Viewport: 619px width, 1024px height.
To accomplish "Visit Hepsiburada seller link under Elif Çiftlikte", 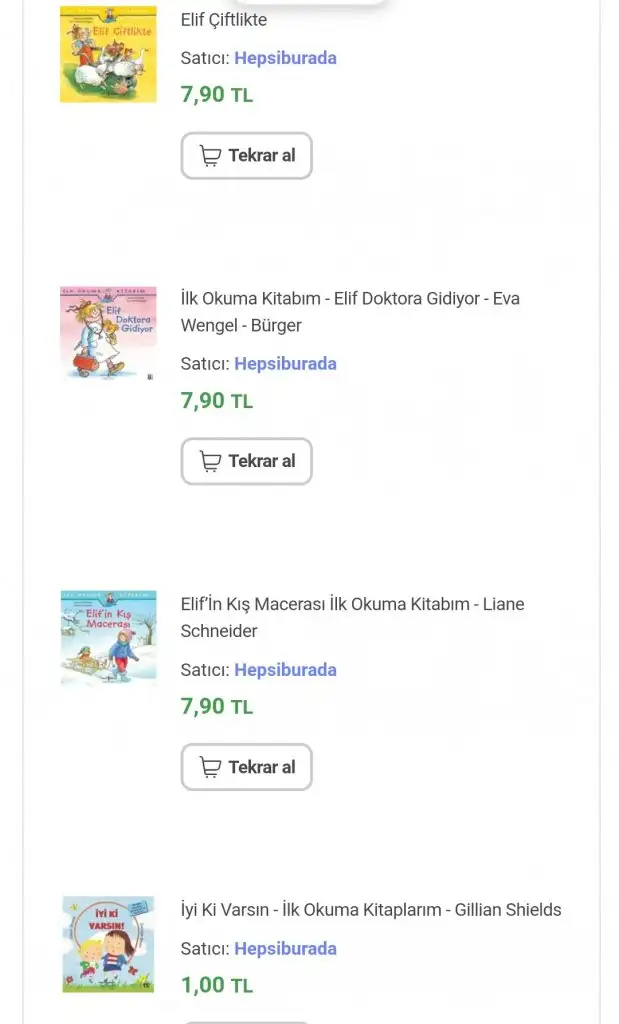I will [285, 58].
